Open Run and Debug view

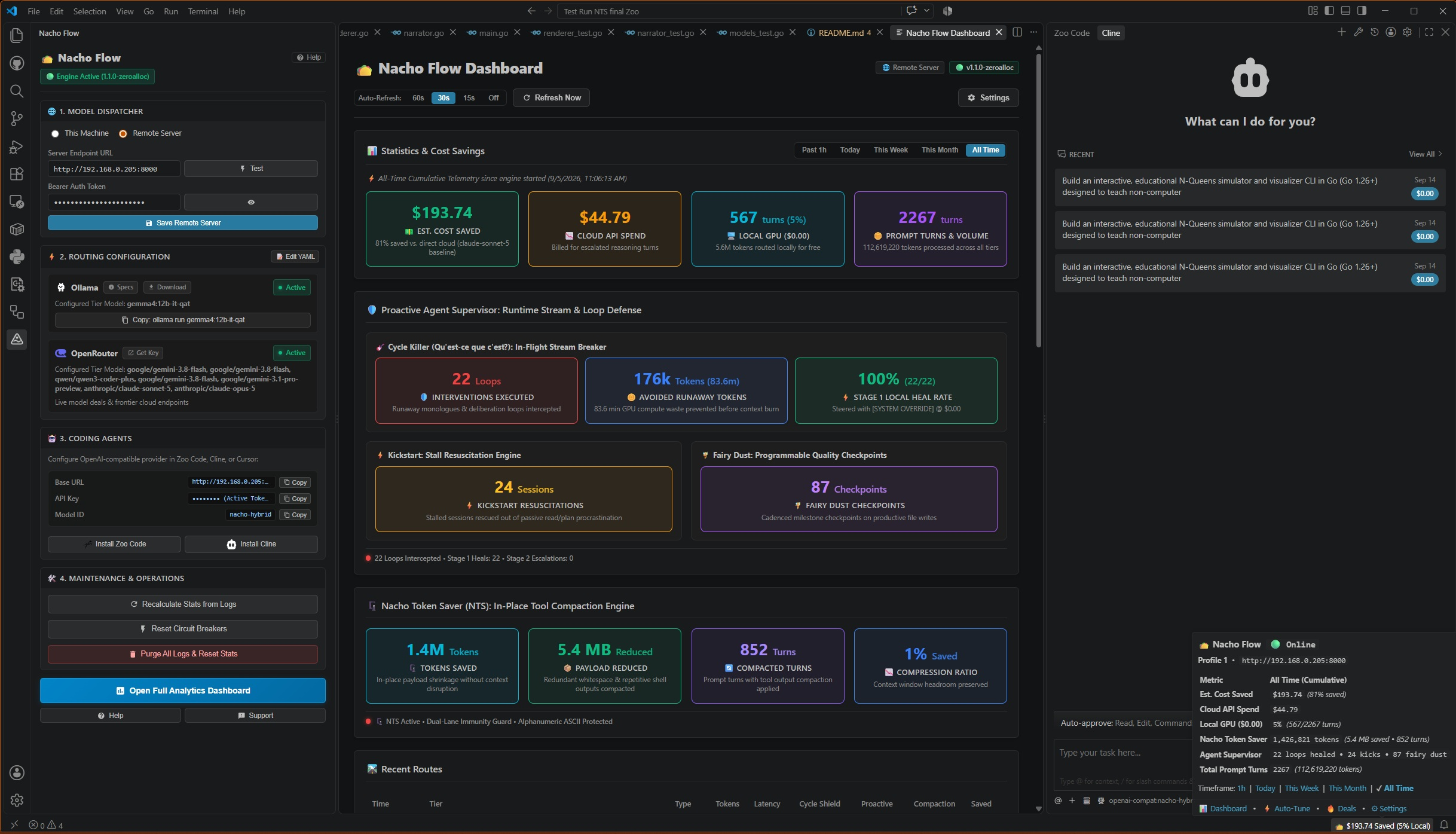click(x=17, y=146)
